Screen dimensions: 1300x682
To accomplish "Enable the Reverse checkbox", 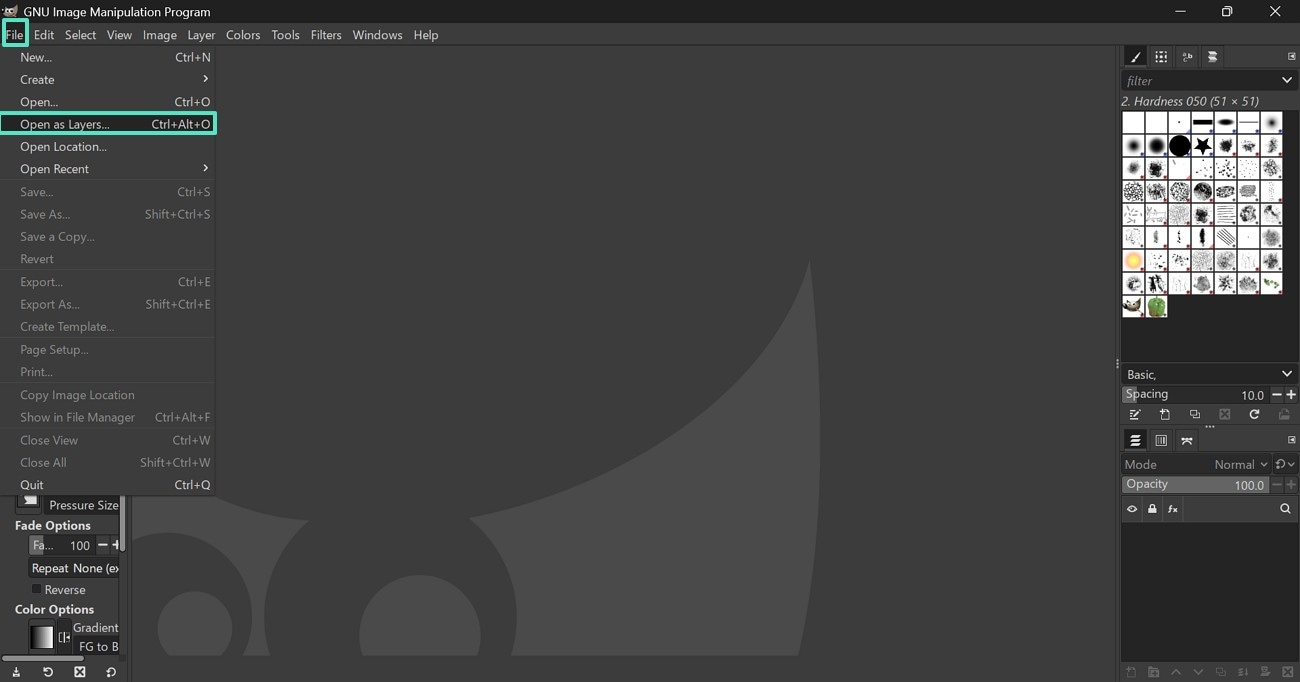I will [37, 590].
